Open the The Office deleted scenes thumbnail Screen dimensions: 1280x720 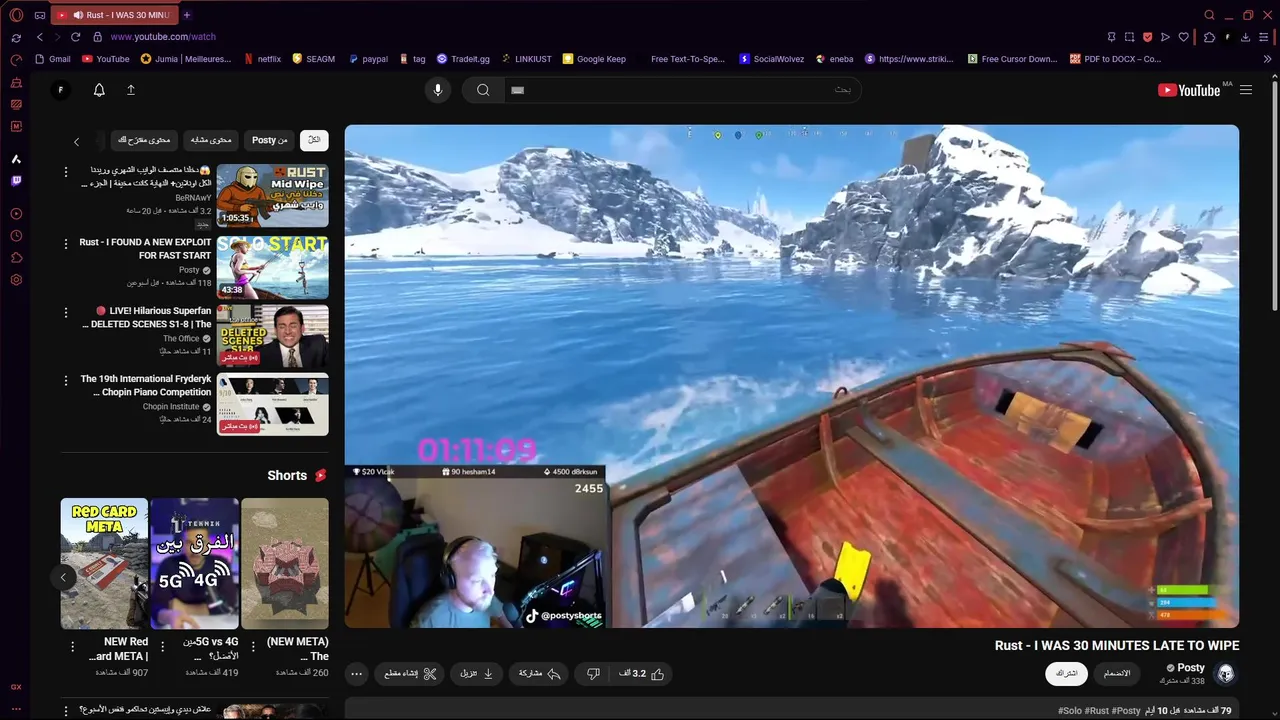coord(272,336)
